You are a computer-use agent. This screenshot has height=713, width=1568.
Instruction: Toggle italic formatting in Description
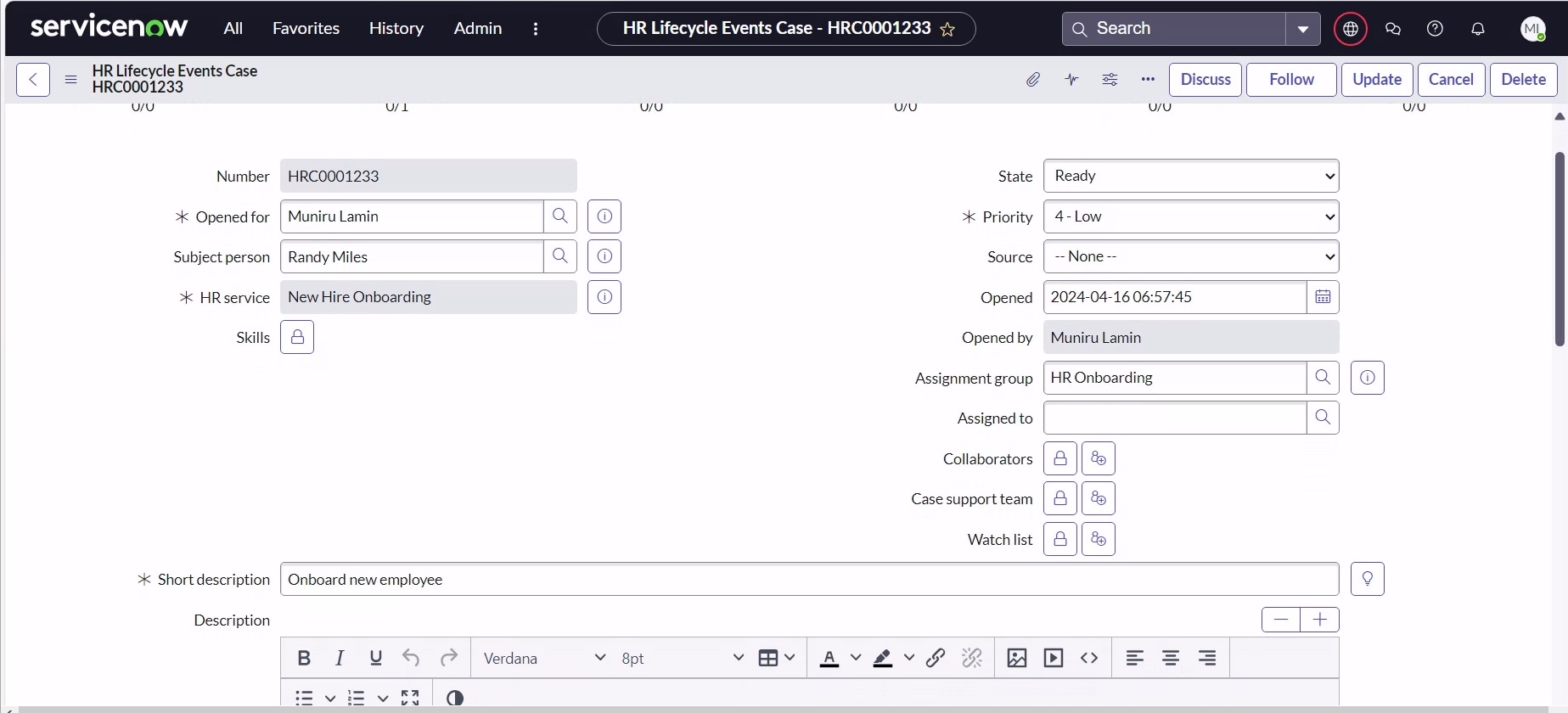(340, 658)
